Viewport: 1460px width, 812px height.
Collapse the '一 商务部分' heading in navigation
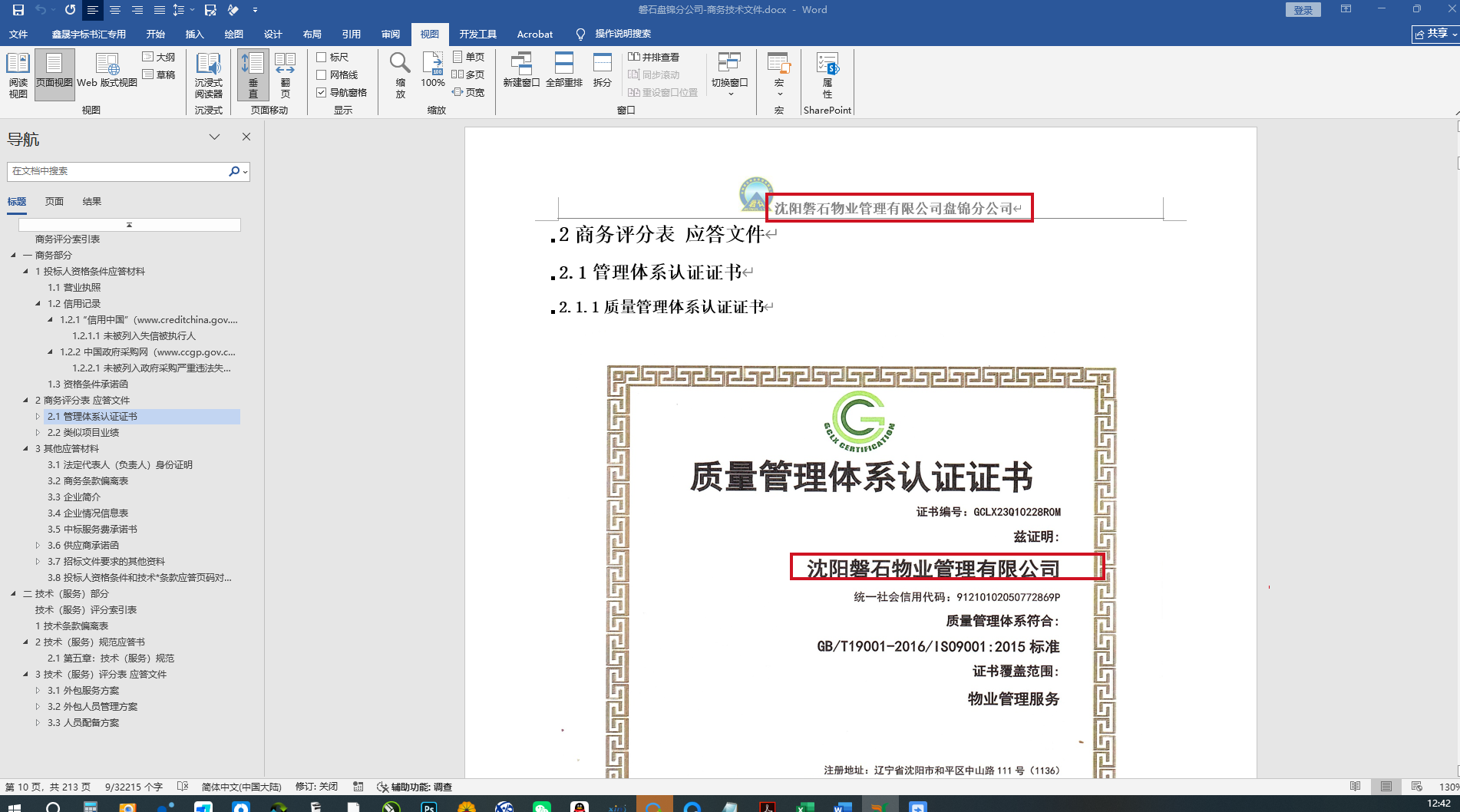pos(13,255)
